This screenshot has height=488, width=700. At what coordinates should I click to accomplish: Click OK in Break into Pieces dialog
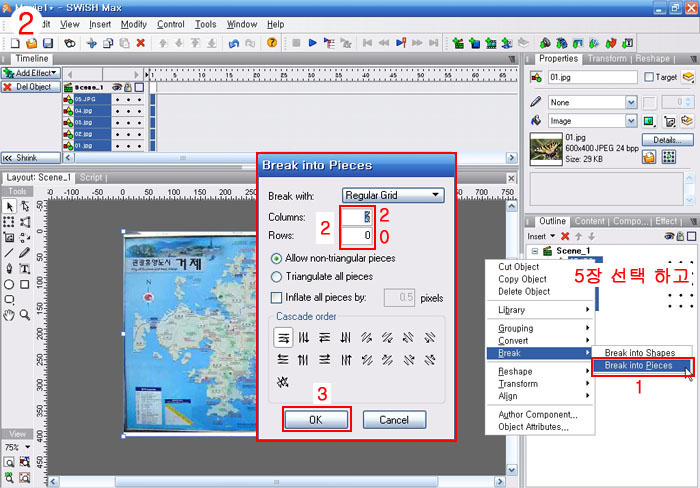click(x=316, y=420)
